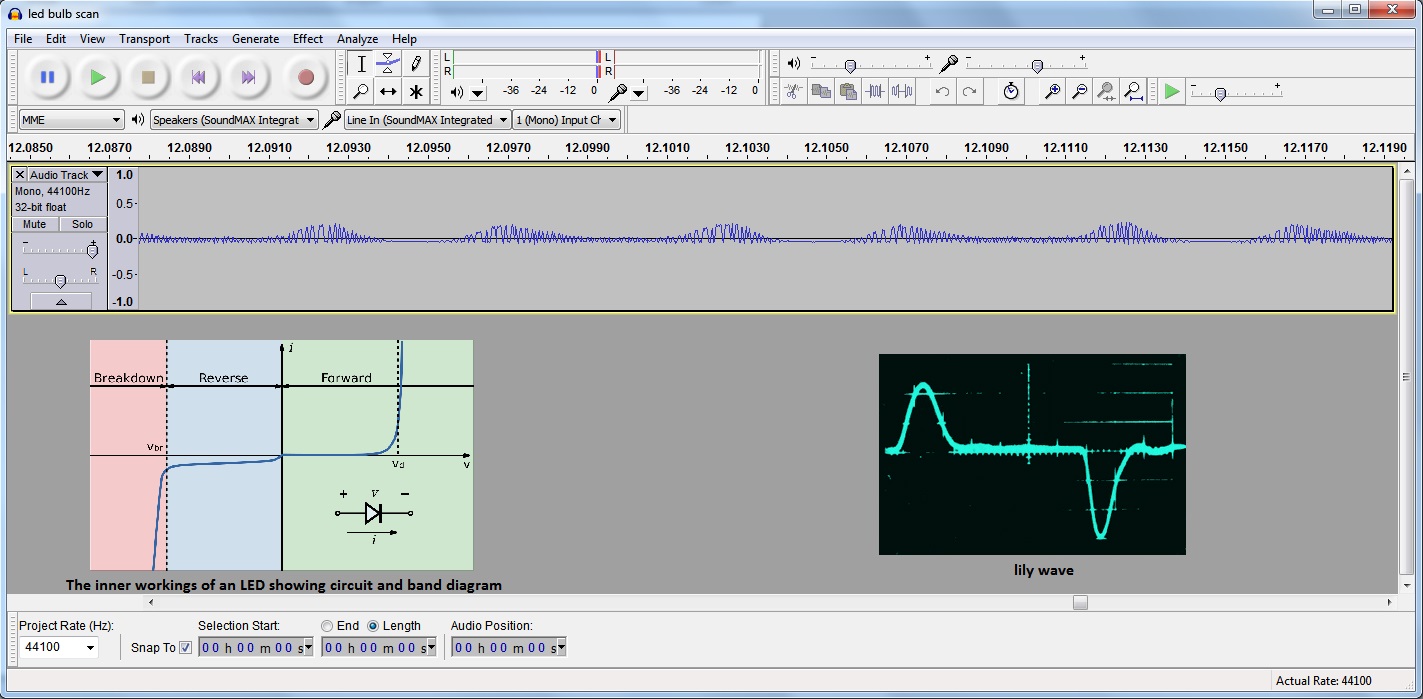Click the Zoom In magnifier icon
1423x699 pixels.
click(x=1053, y=91)
